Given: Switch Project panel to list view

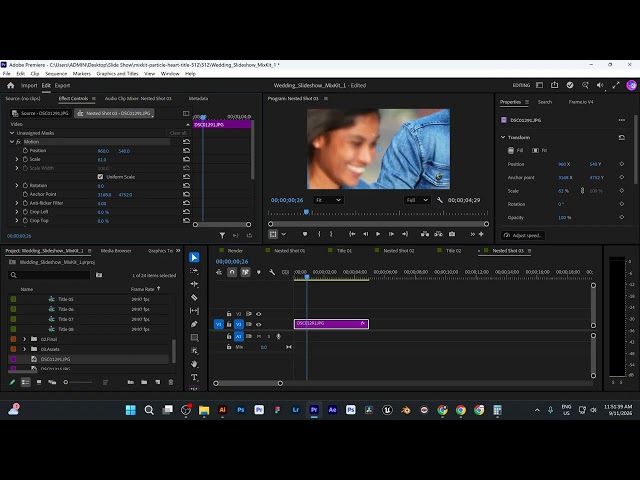Looking at the screenshot, I should tap(25, 382).
